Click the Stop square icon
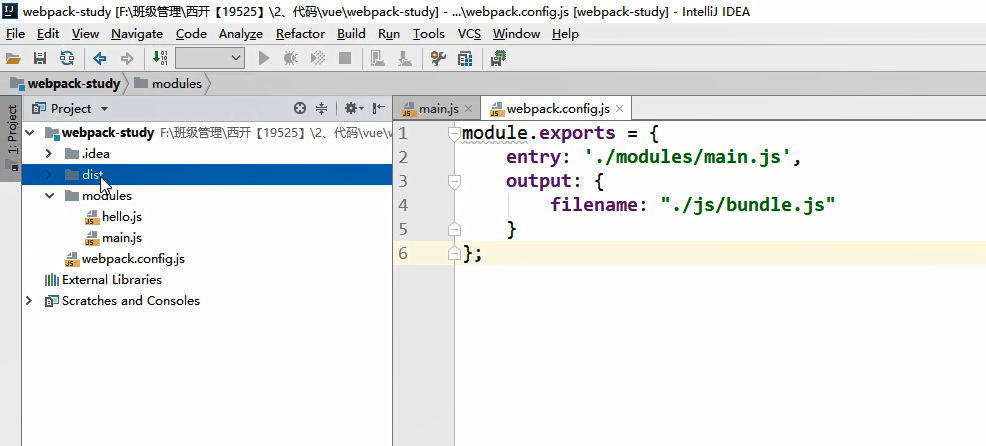Viewport: 986px width, 446px height. (345, 59)
